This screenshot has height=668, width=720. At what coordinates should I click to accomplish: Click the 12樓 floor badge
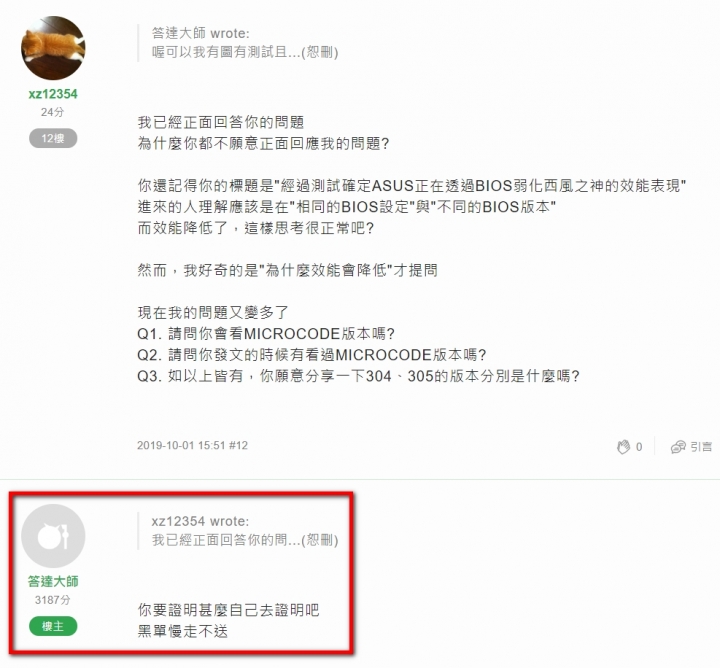pos(53,138)
